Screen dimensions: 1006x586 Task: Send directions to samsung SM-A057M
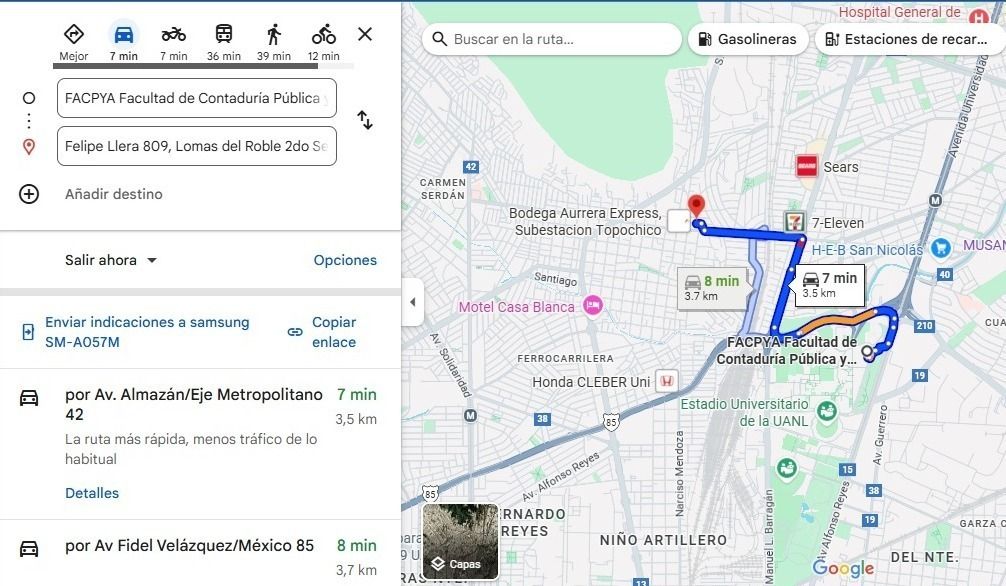(x=147, y=332)
